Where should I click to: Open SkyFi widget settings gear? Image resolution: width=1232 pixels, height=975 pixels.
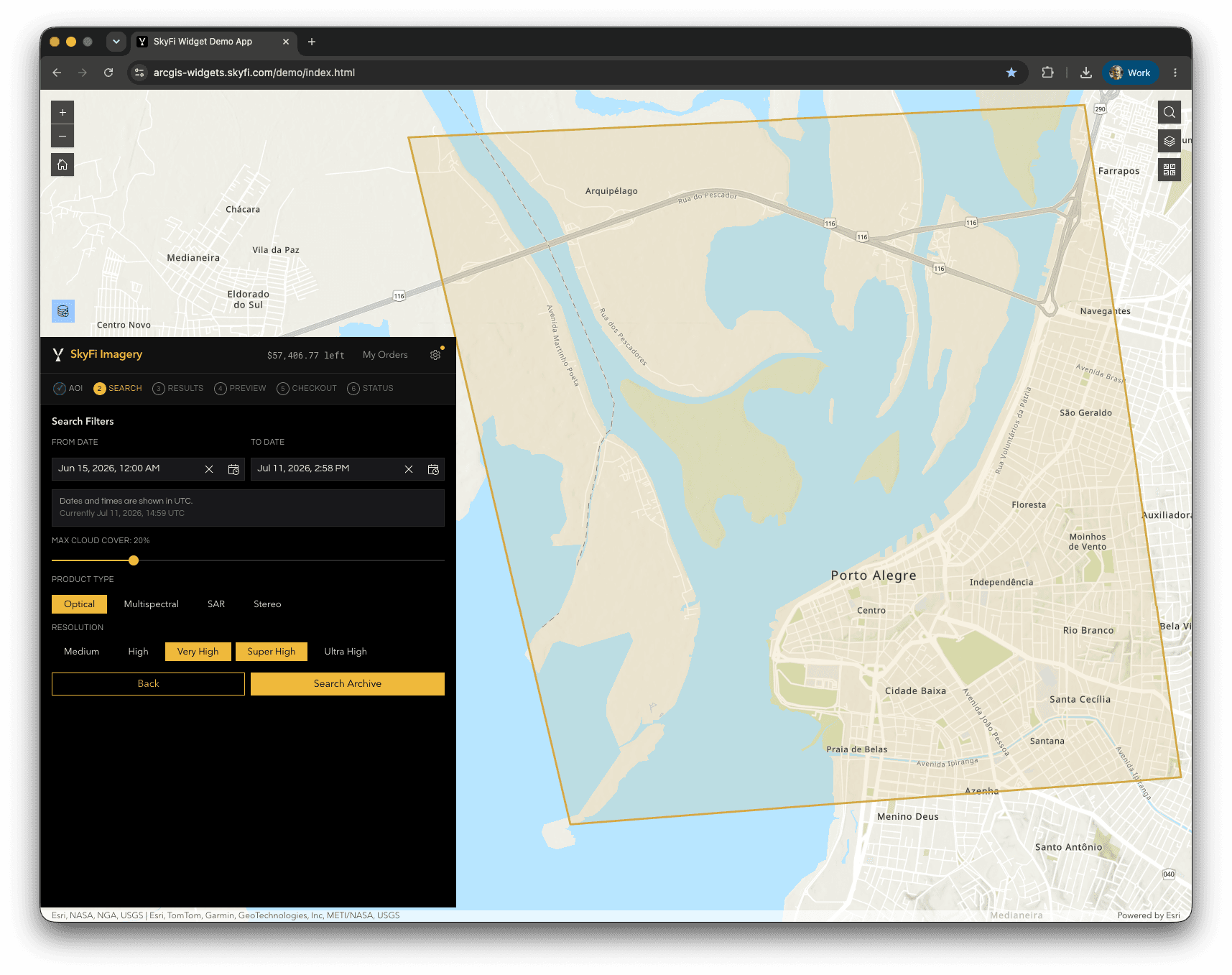coord(435,355)
